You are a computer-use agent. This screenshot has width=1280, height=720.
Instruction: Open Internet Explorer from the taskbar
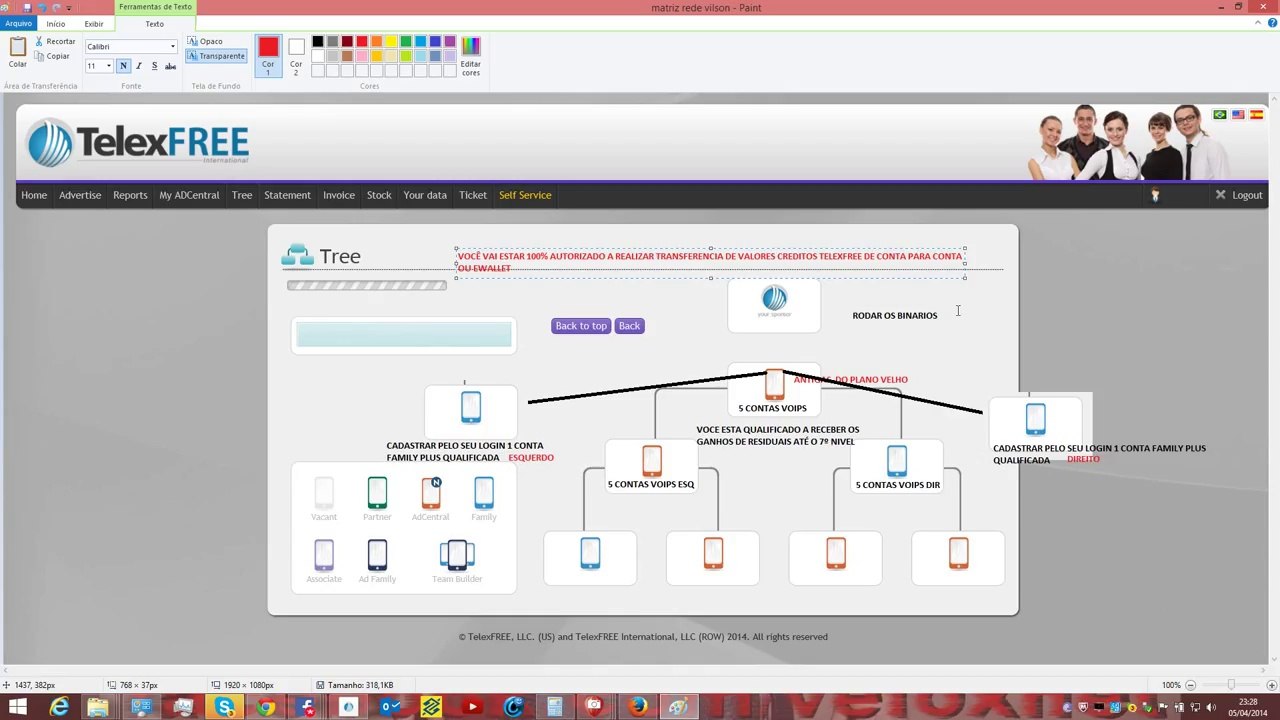tap(60, 707)
